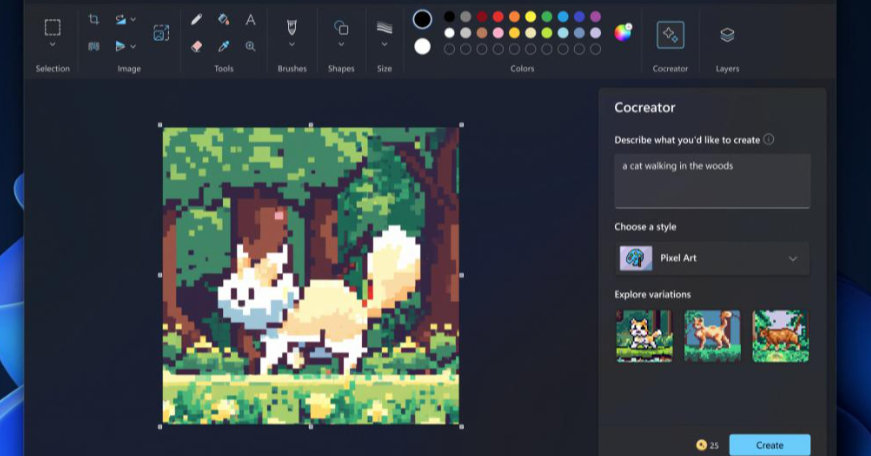Pick the orange swatch in top row

click(514, 17)
